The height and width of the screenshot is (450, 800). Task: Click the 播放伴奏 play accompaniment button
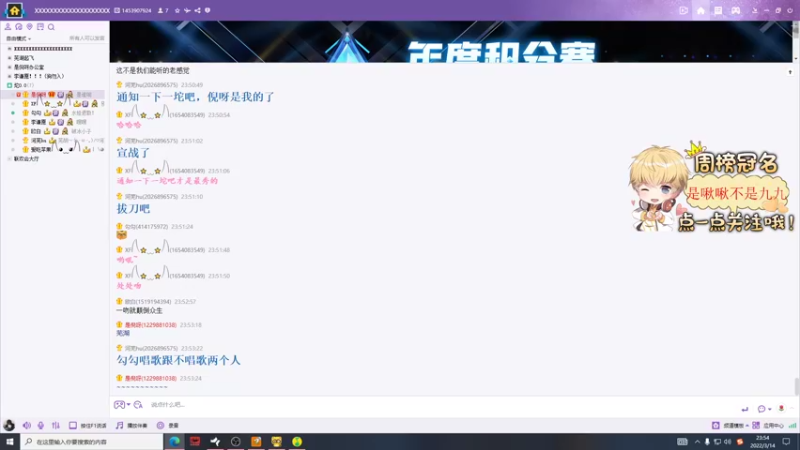[x=131, y=425]
